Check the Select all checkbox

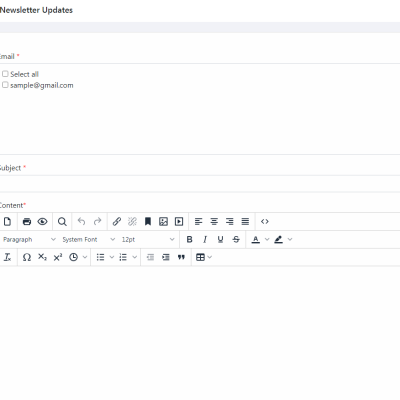point(5,74)
